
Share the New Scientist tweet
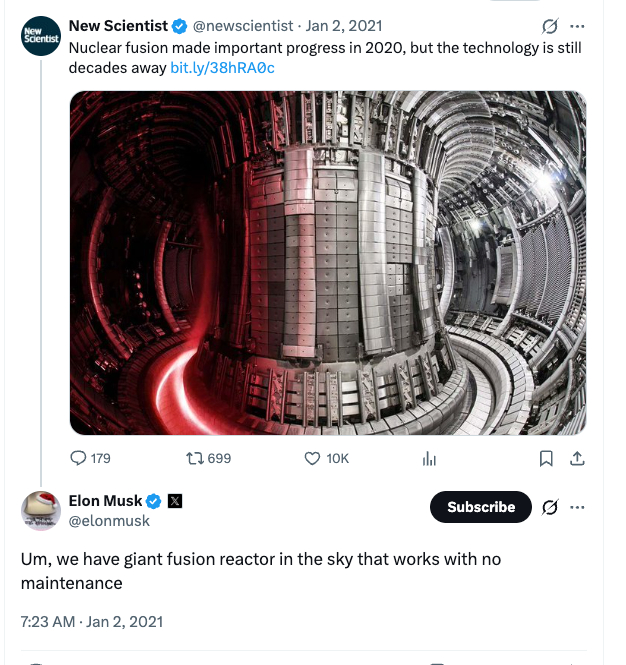(576, 458)
